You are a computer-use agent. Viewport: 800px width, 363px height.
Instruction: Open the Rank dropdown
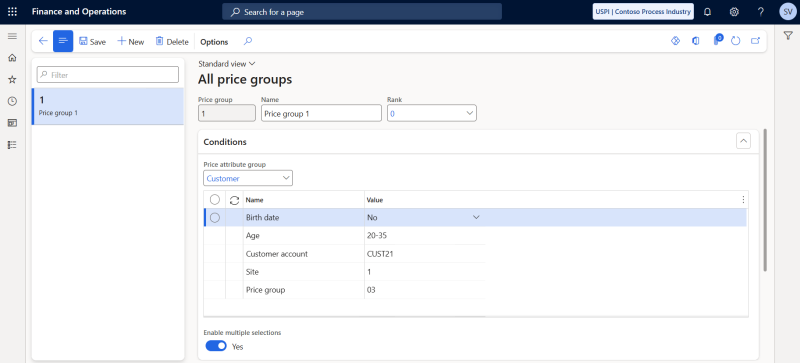click(432, 113)
